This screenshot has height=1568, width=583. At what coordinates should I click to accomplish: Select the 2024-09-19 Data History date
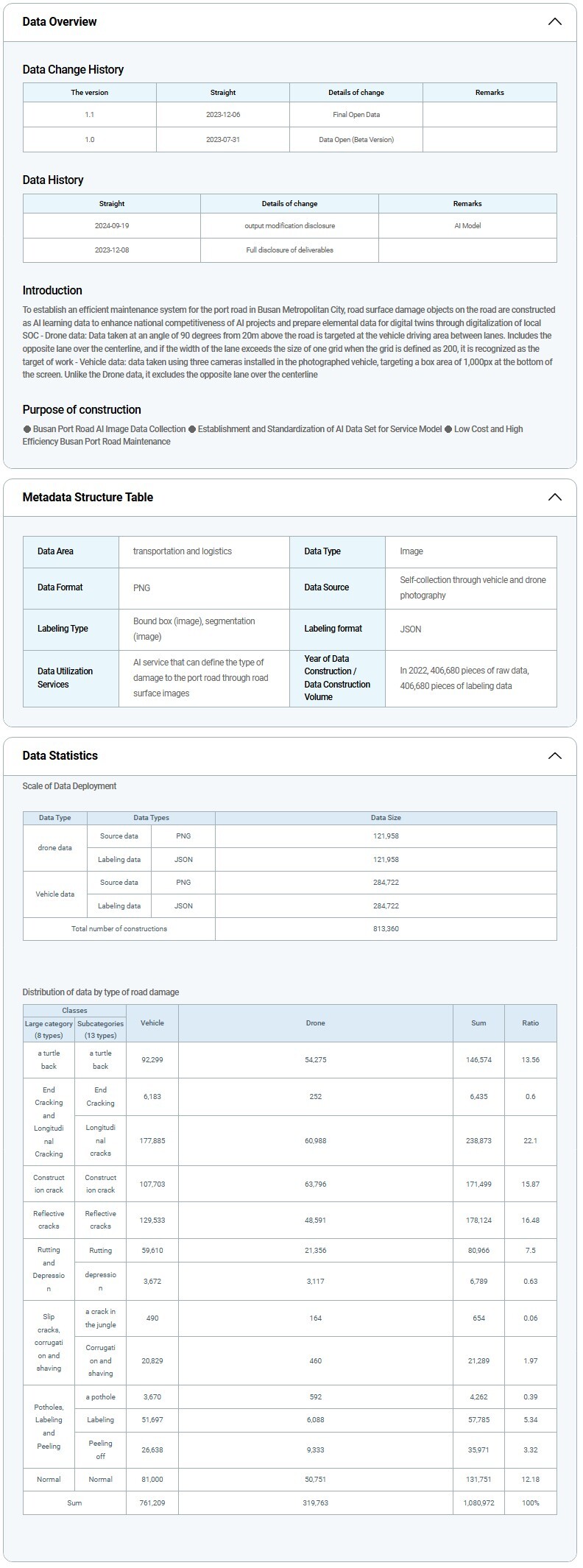coord(111,226)
